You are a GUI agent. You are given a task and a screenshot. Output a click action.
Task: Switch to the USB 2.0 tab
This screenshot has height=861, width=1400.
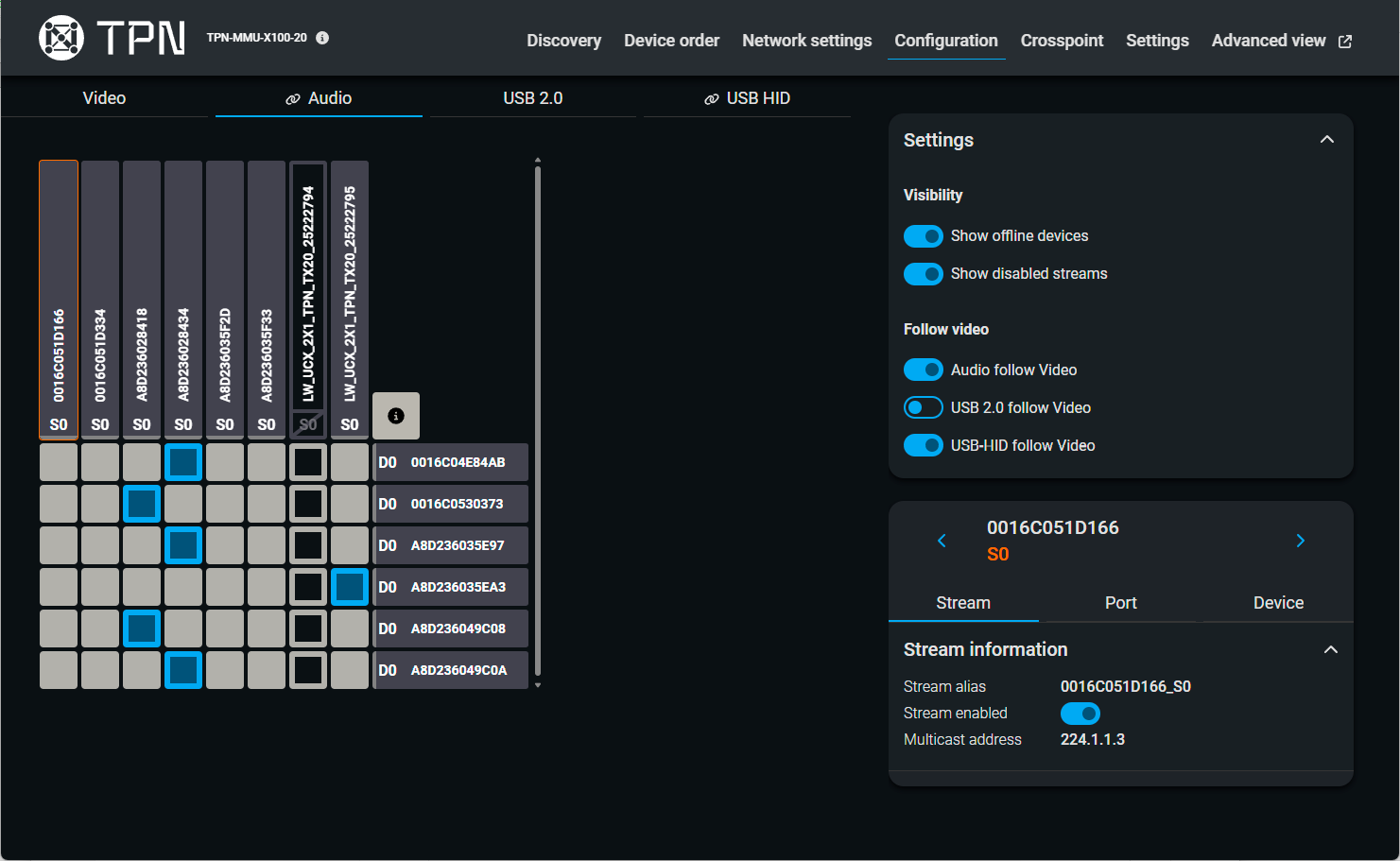(533, 98)
